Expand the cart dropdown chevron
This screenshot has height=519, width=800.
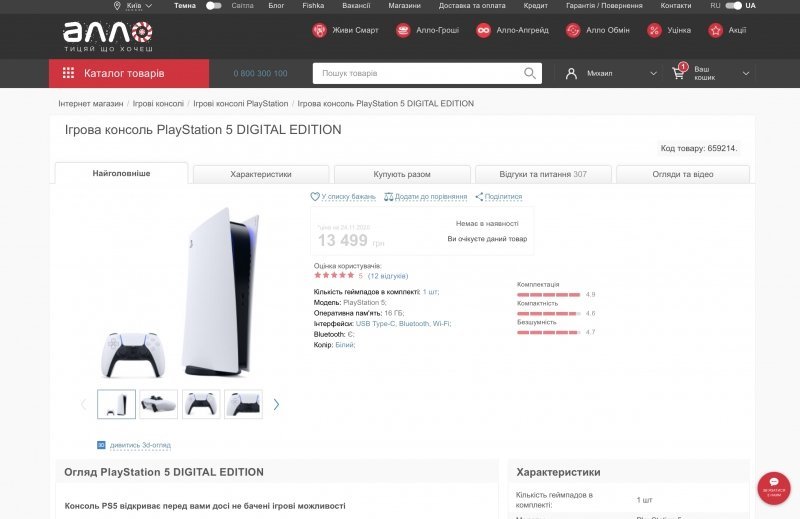click(x=746, y=73)
